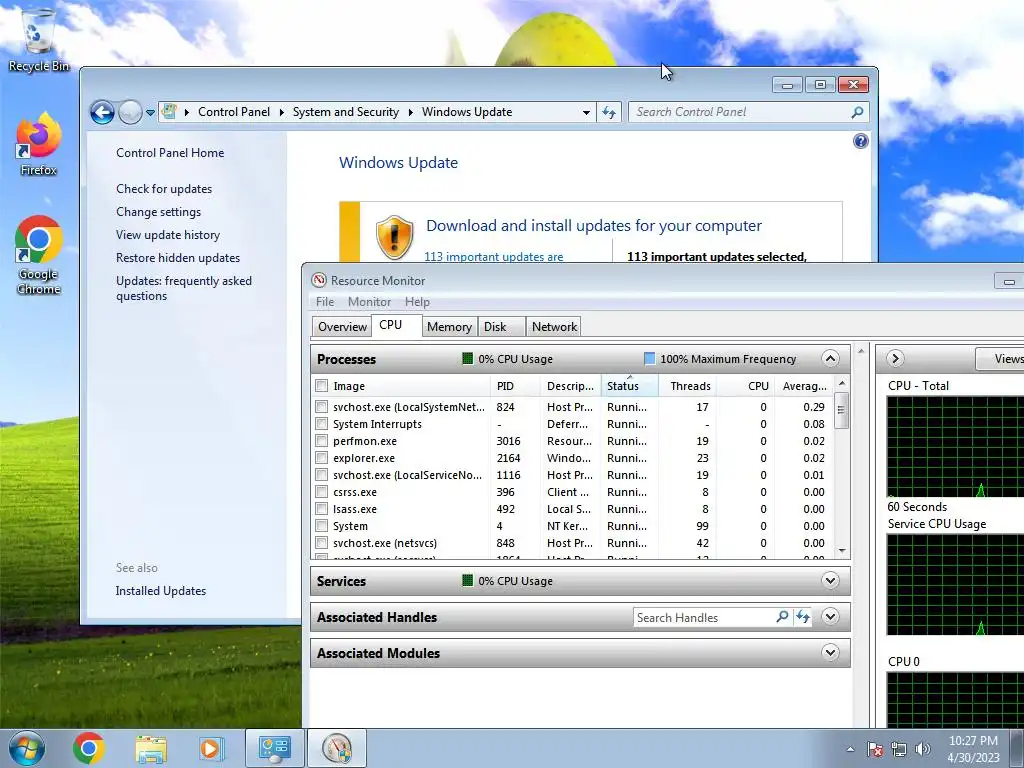Check the lsass.exe process checkbox
This screenshot has width=1024, height=768.
point(321,509)
